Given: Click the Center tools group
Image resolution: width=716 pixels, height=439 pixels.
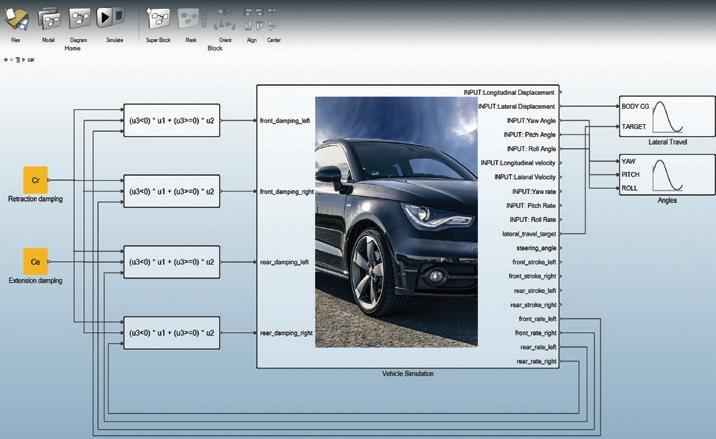Looking at the screenshot, I should pos(273,20).
